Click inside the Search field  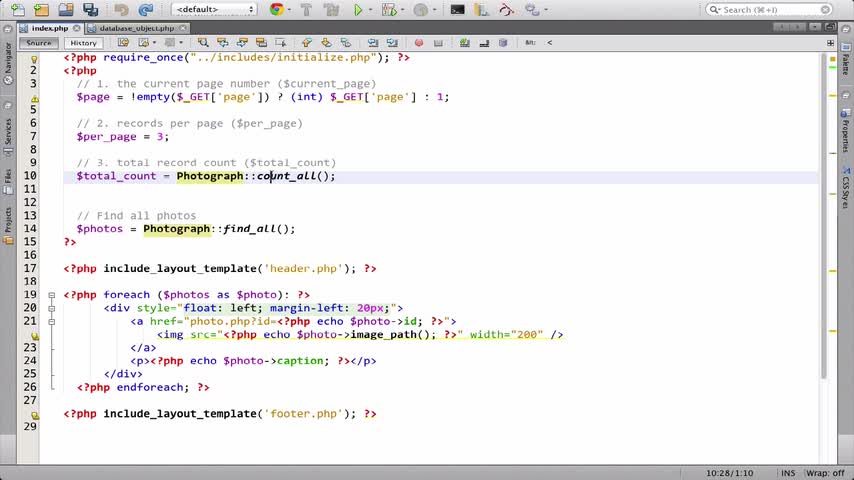pos(769,9)
